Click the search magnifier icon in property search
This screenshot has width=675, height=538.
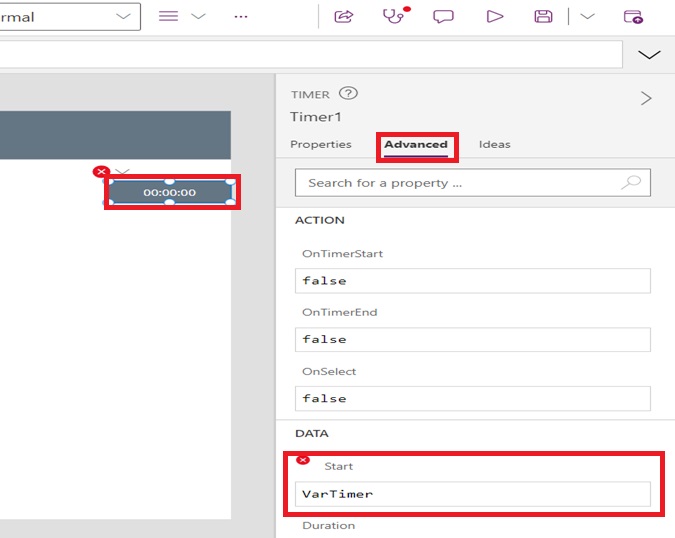[630, 183]
